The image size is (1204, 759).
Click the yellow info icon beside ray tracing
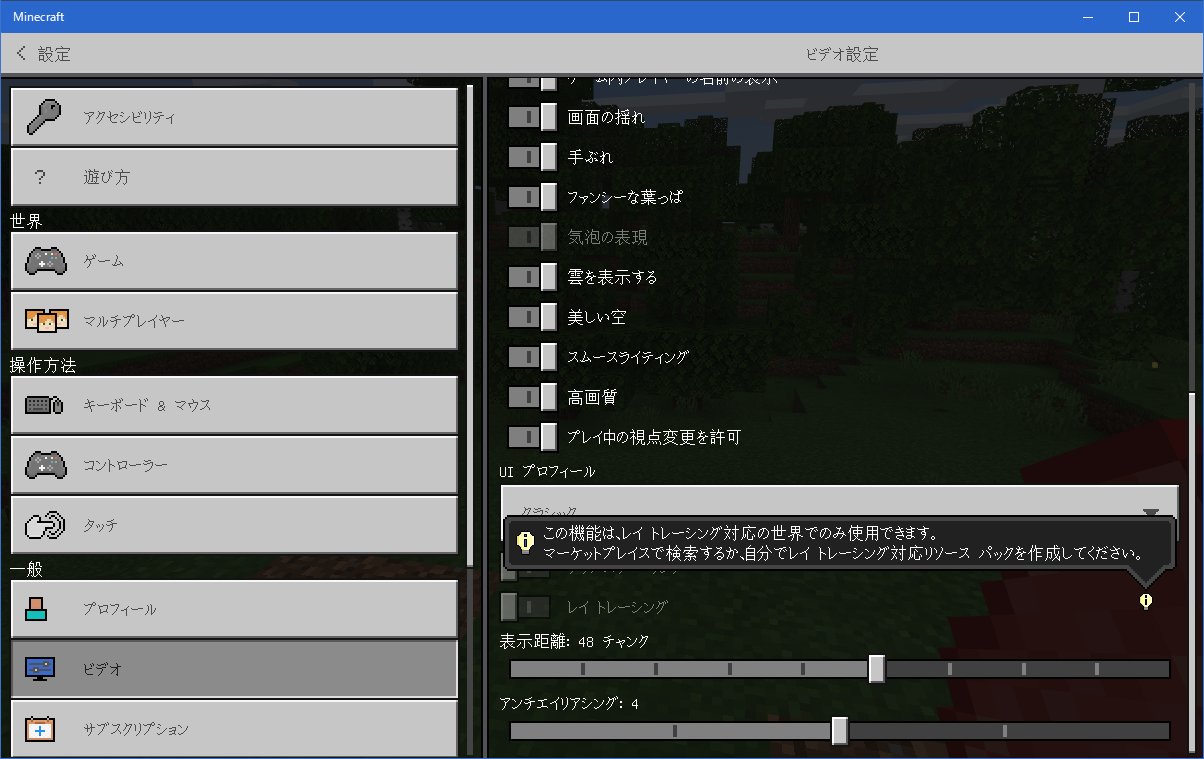coord(1146,601)
